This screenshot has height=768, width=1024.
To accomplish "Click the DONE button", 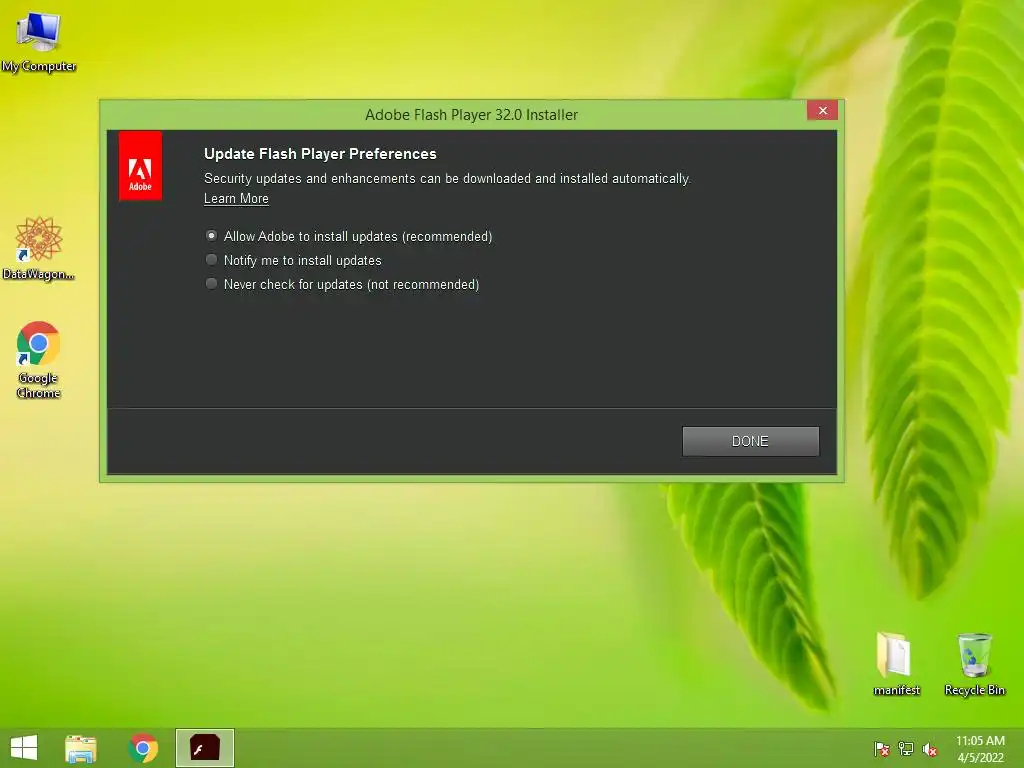I will coord(750,441).
